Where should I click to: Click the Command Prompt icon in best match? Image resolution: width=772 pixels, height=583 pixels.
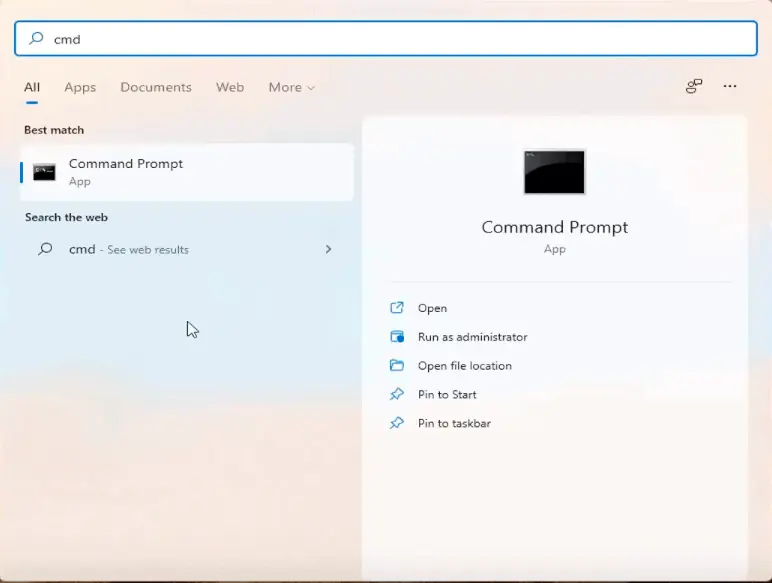pos(44,172)
